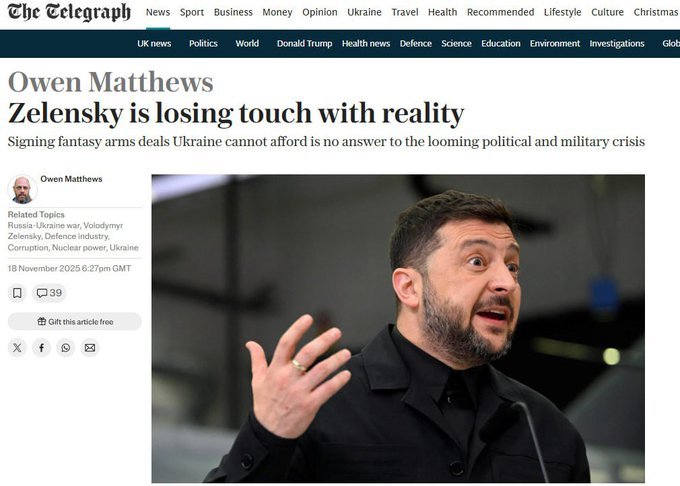Open the Investigations subsection

(617, 43)
